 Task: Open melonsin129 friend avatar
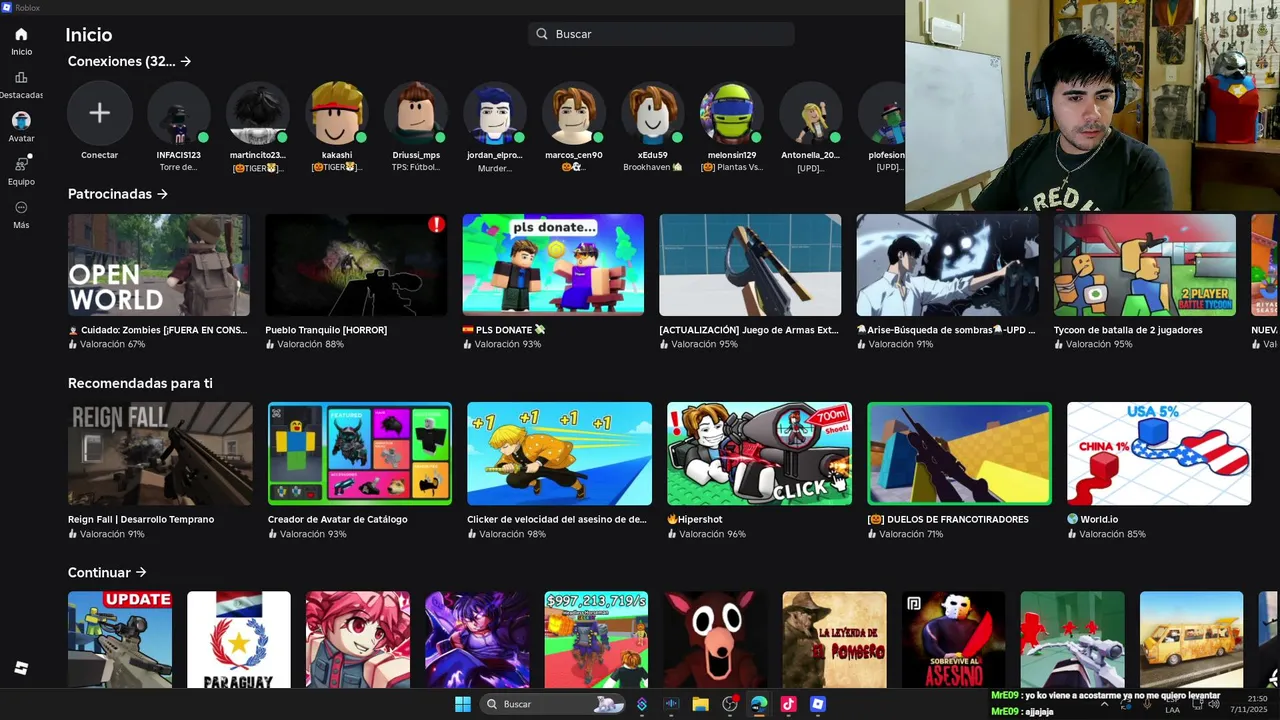[731, 113]
